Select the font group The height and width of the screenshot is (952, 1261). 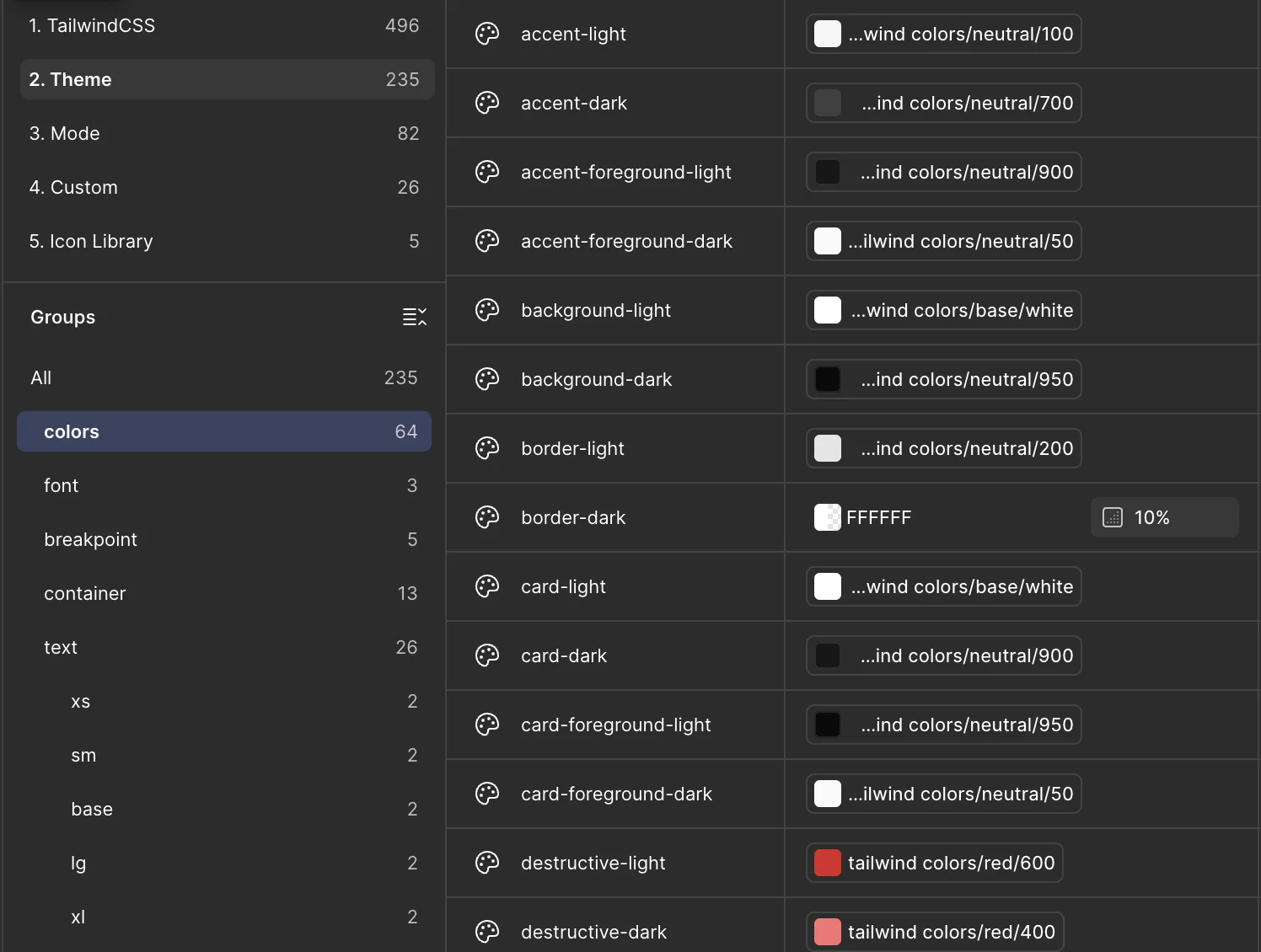click(x=224, y=485)
